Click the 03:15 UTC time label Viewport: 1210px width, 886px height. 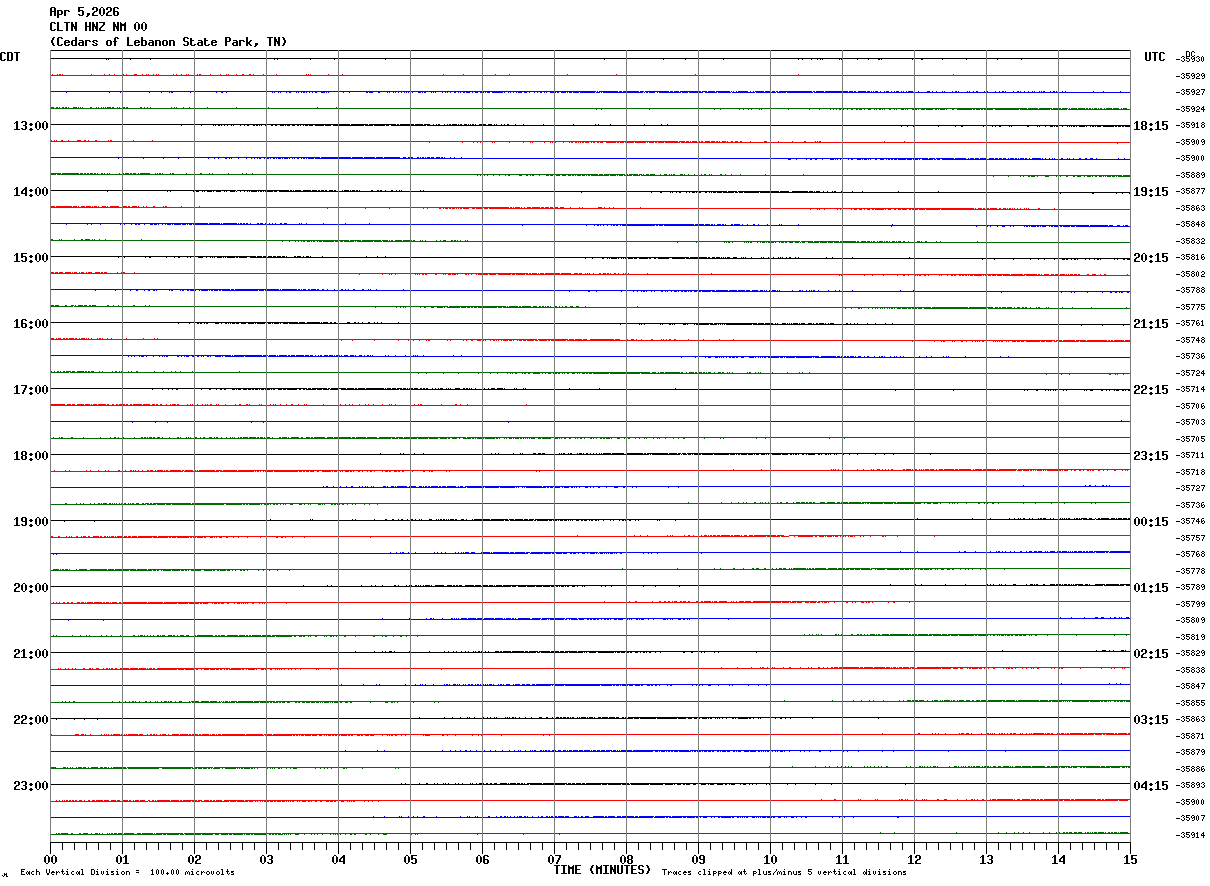click(x=1151, y=720)
